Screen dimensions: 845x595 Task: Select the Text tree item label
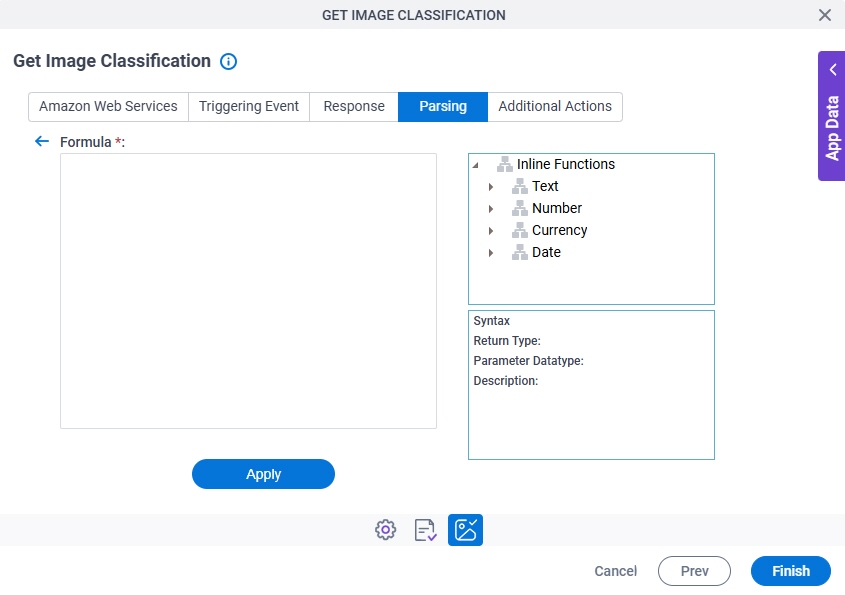click(545, 186)
